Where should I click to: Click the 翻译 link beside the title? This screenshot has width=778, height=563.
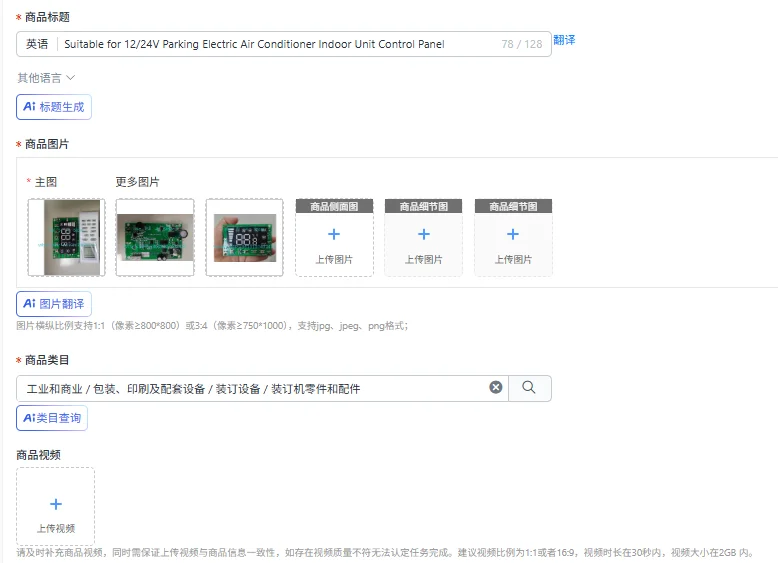click(x=564, y=40)
